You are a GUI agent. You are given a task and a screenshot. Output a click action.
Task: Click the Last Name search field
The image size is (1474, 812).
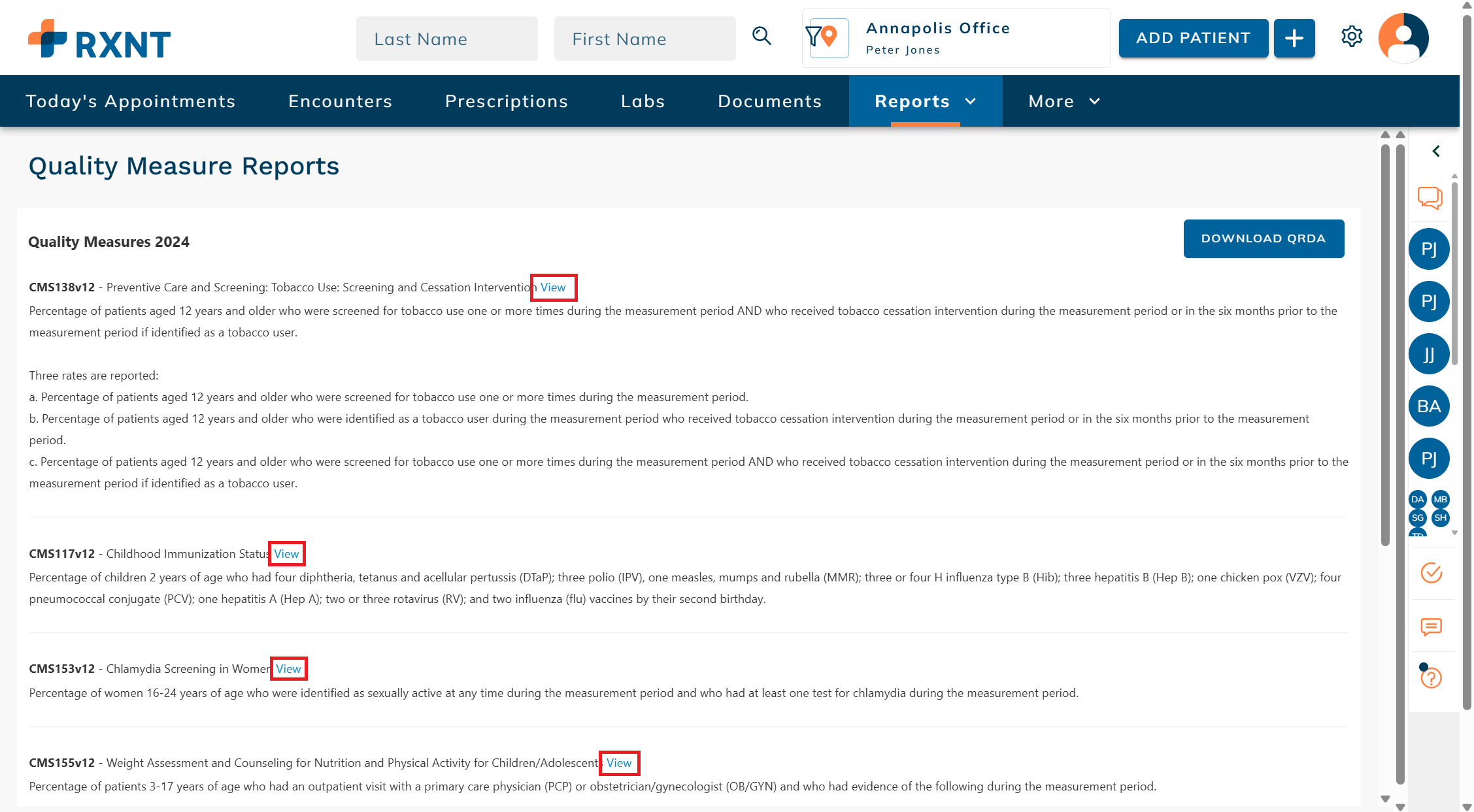click(446, 39)
